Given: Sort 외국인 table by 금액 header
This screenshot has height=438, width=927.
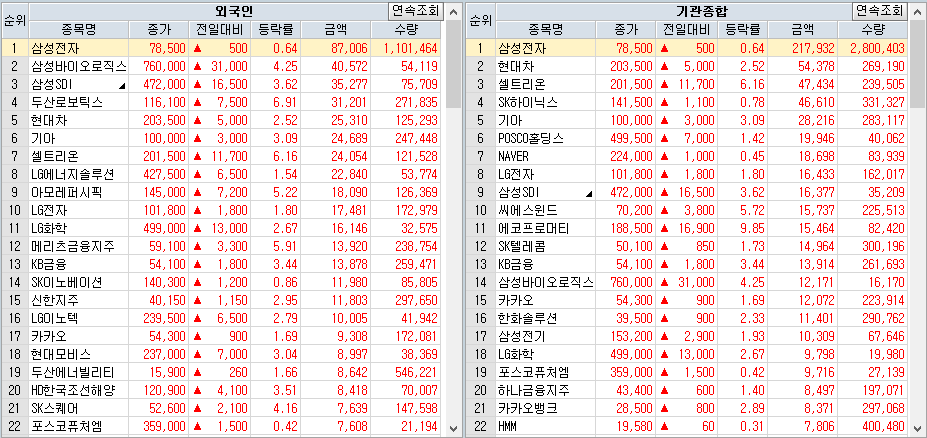Looking at the screenshot, I should pos(336,30).
